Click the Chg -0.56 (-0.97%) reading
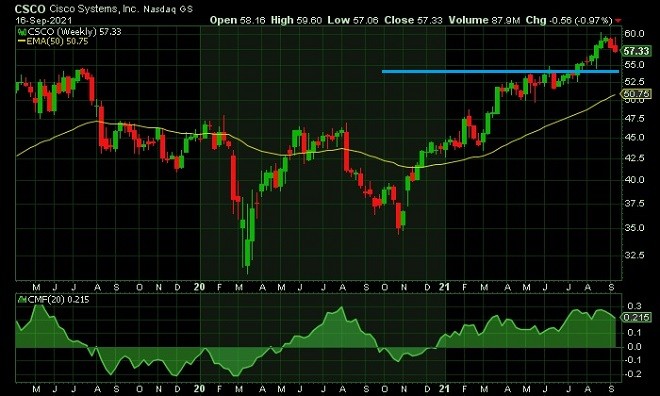 pos(569,20)
